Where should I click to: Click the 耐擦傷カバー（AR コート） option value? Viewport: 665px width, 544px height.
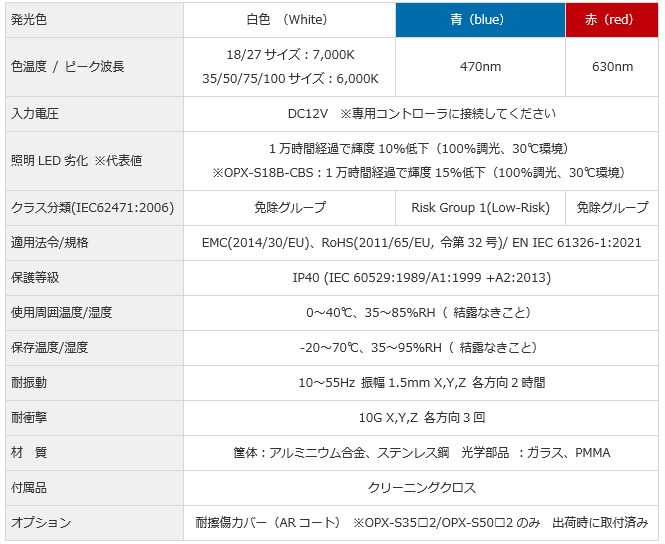pos(421,522)
